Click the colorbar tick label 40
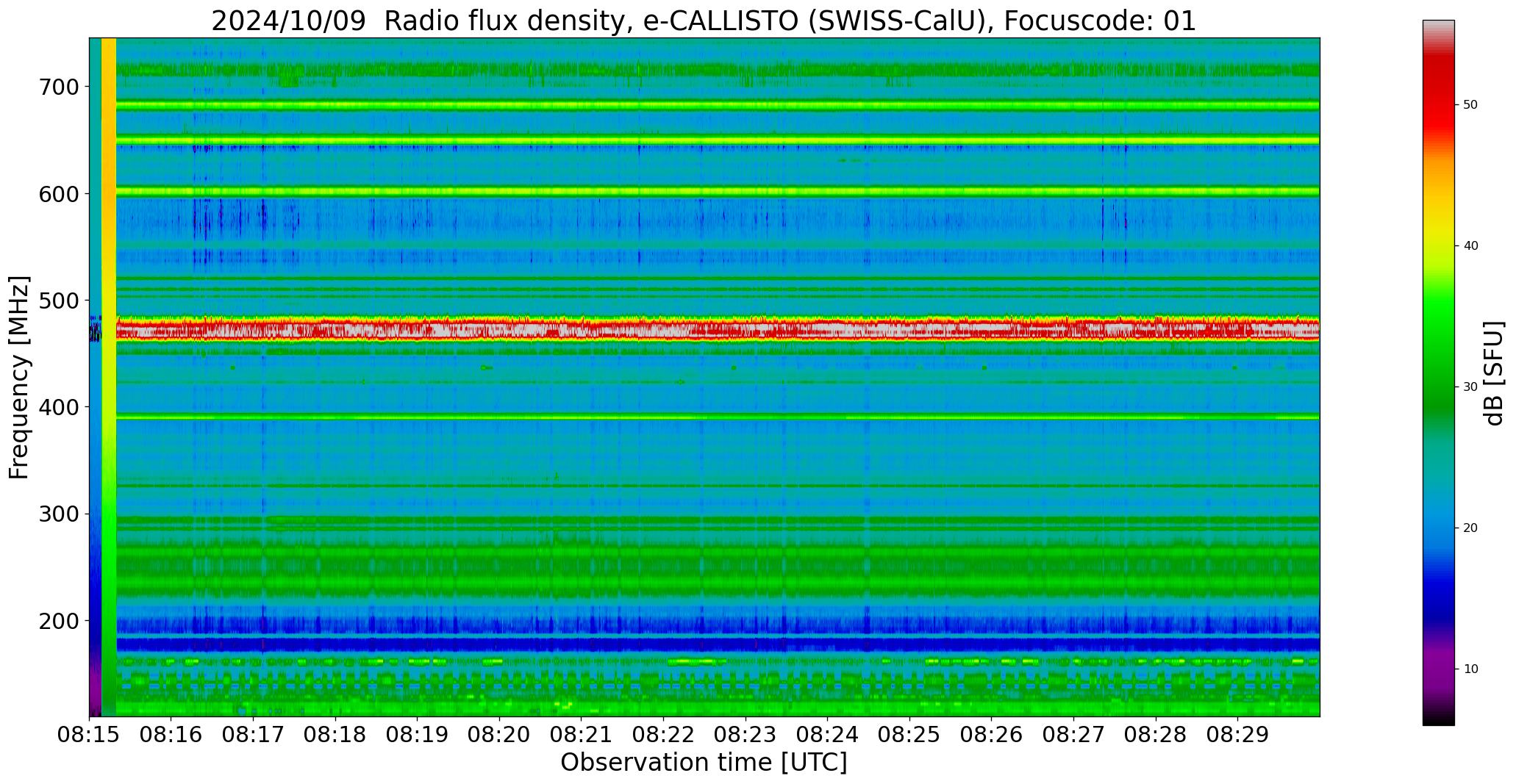Screen dimensions: 1516x784 click(1470, 246)
